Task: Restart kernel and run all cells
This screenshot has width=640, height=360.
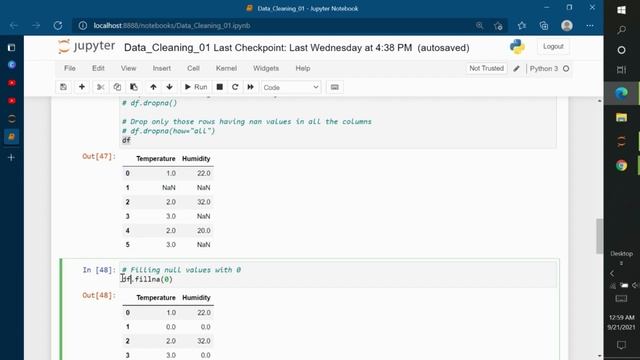Action: 251,87
